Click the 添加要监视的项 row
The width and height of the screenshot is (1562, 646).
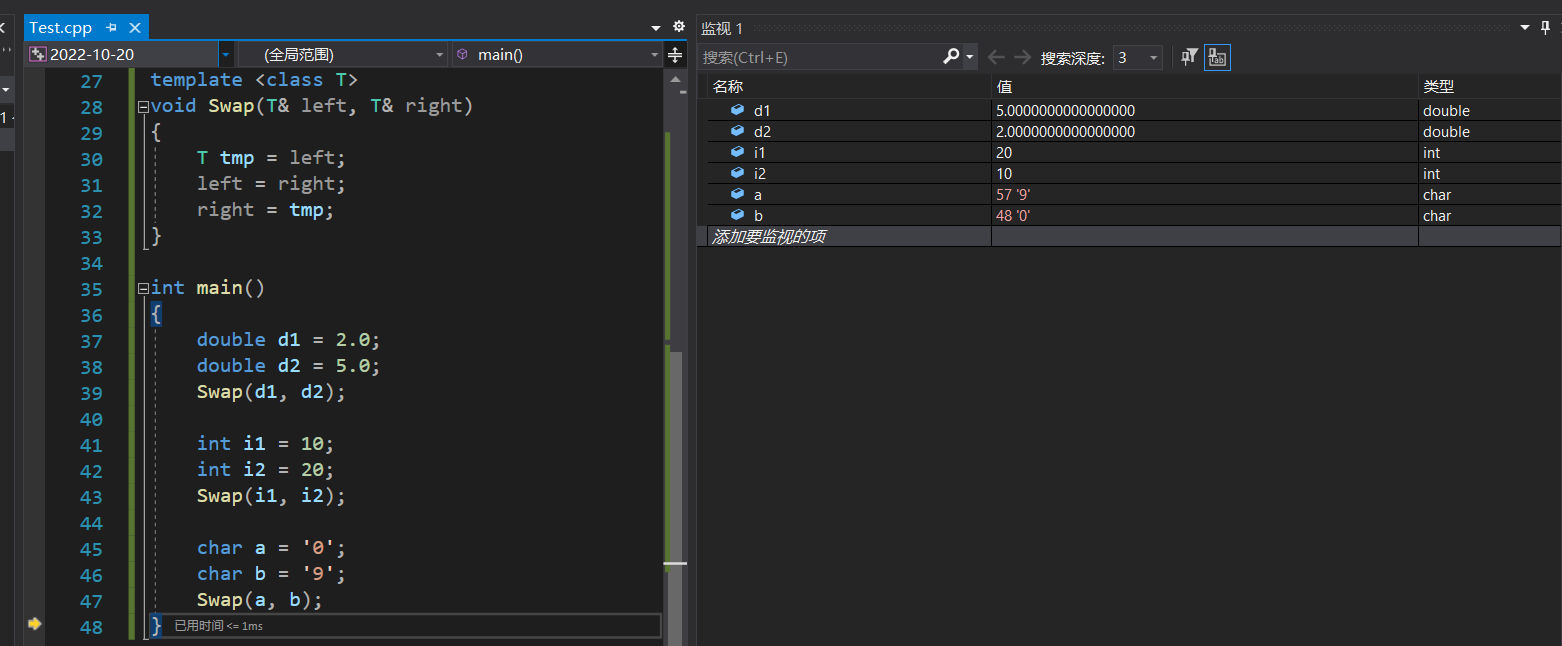[768, 237]
